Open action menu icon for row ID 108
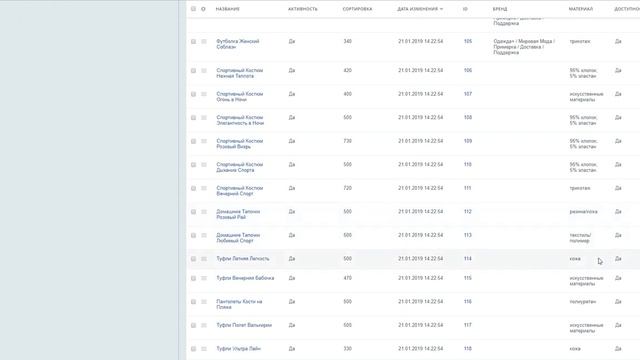This screenshot has height=360, width=640. point(204,118)
